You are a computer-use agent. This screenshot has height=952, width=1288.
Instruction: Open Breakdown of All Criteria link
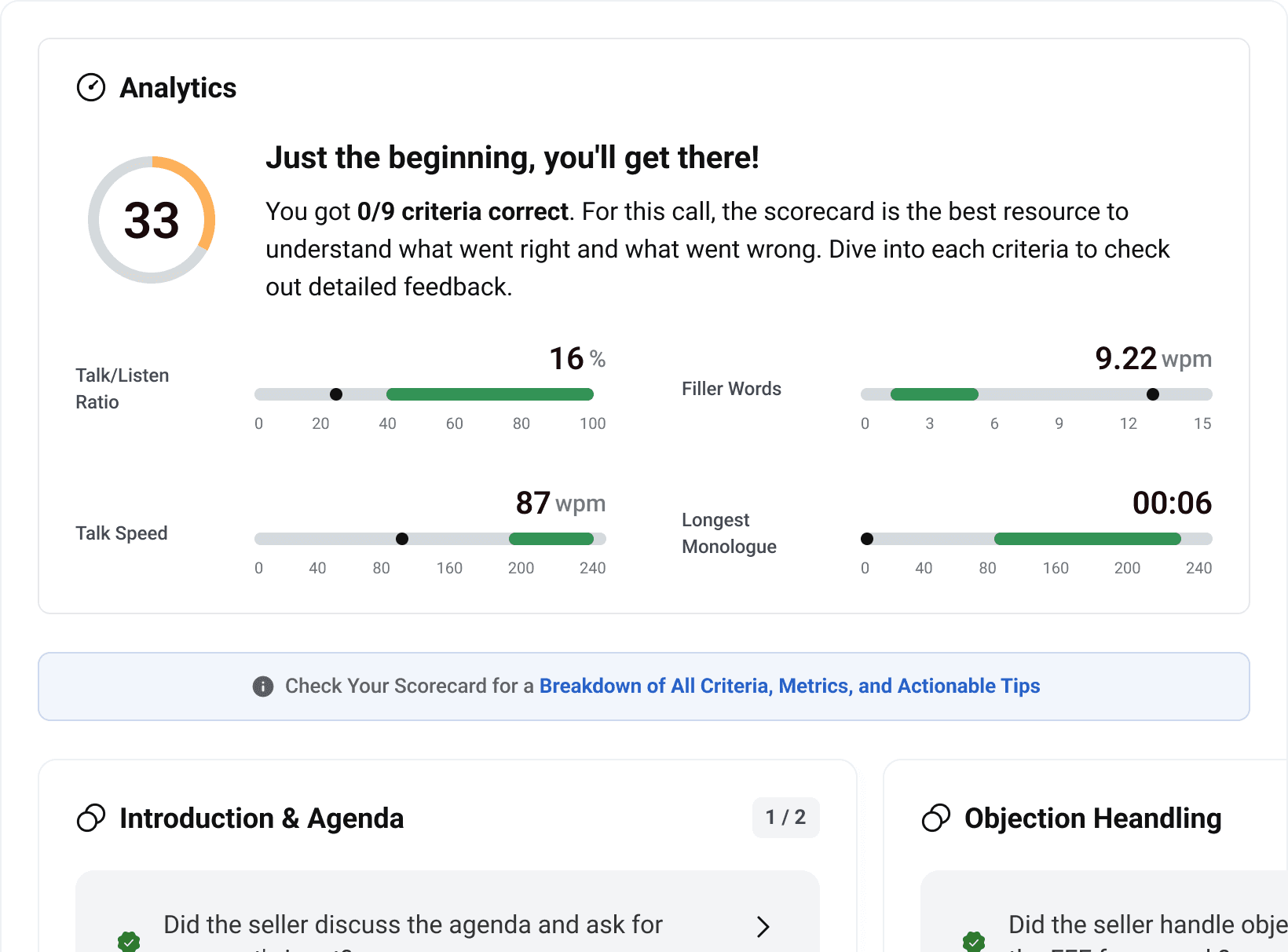click(789, 686)
